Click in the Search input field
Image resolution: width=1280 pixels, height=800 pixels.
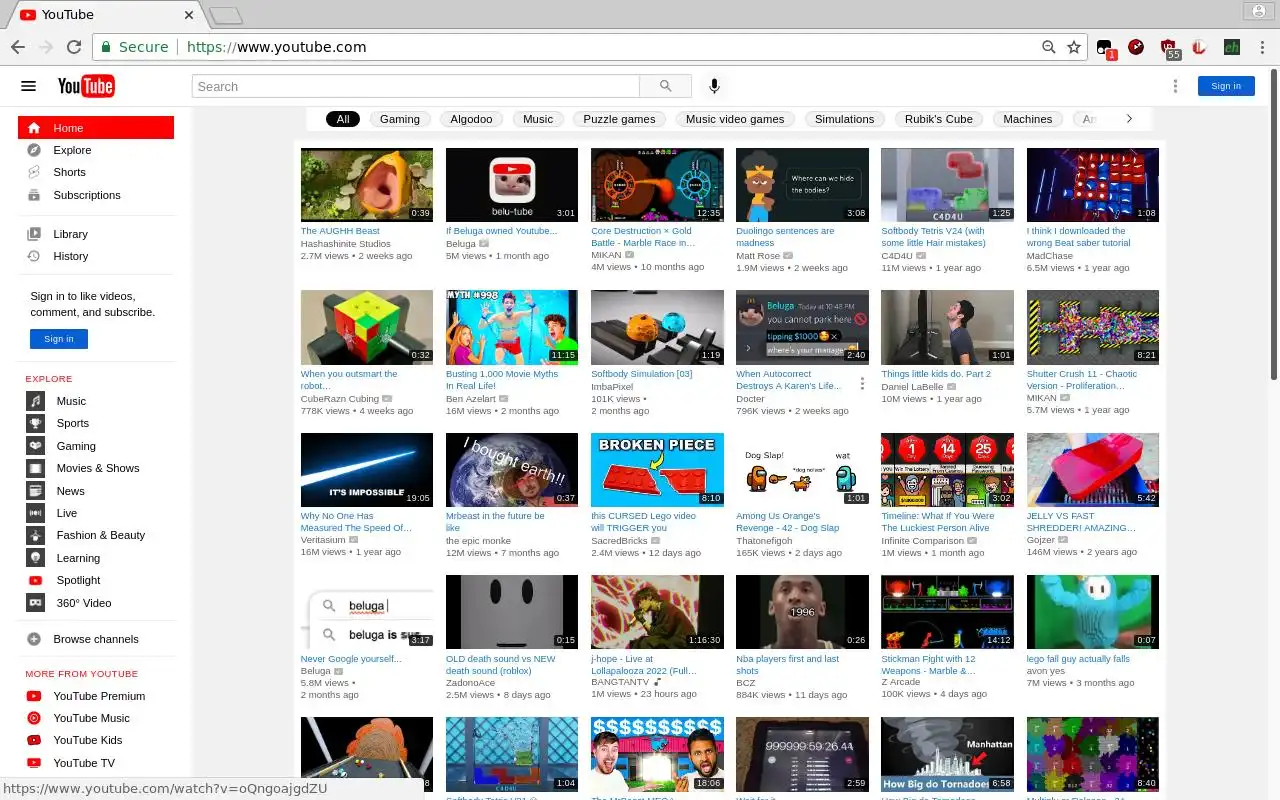pyautogui.click(x=416, y=86)
